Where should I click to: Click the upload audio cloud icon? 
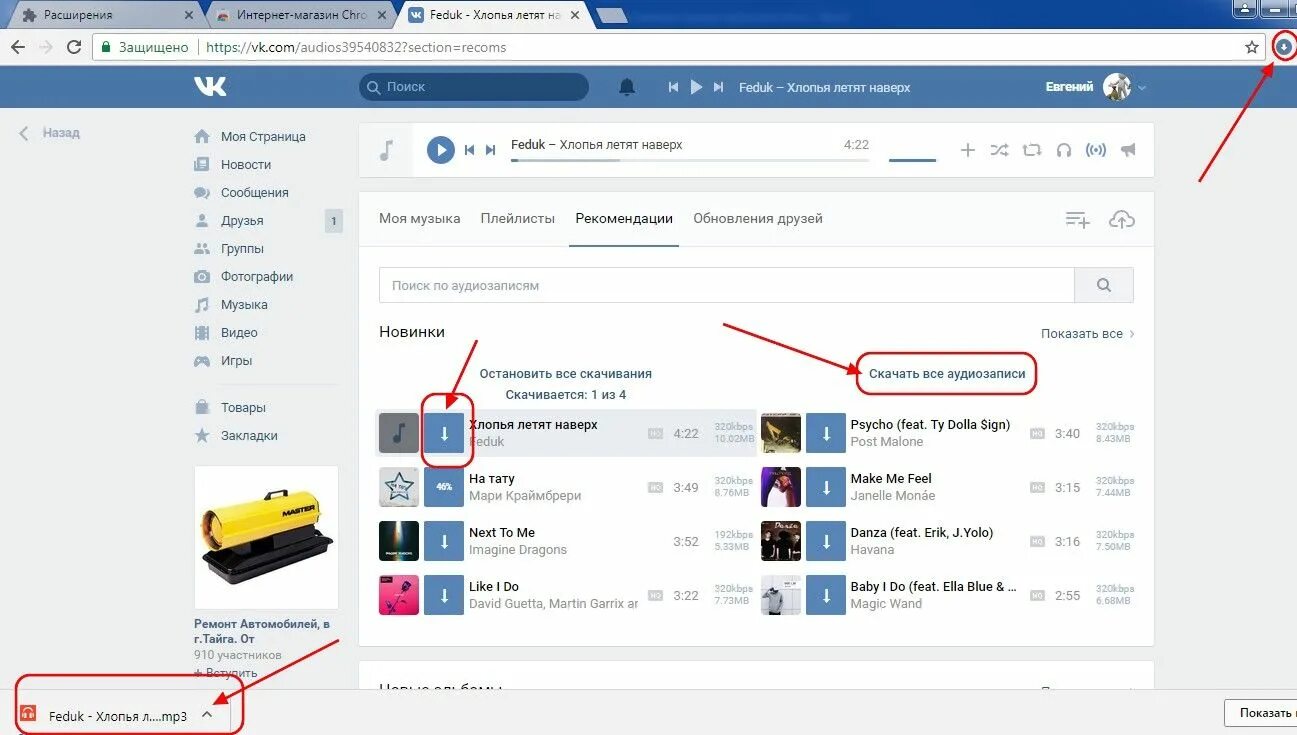pyautogui.click(x=1122, y=219)
